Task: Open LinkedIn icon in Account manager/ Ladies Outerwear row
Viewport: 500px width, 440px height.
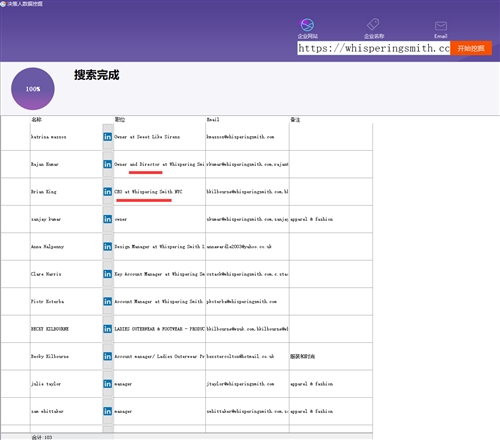Action: click(107, 356)
